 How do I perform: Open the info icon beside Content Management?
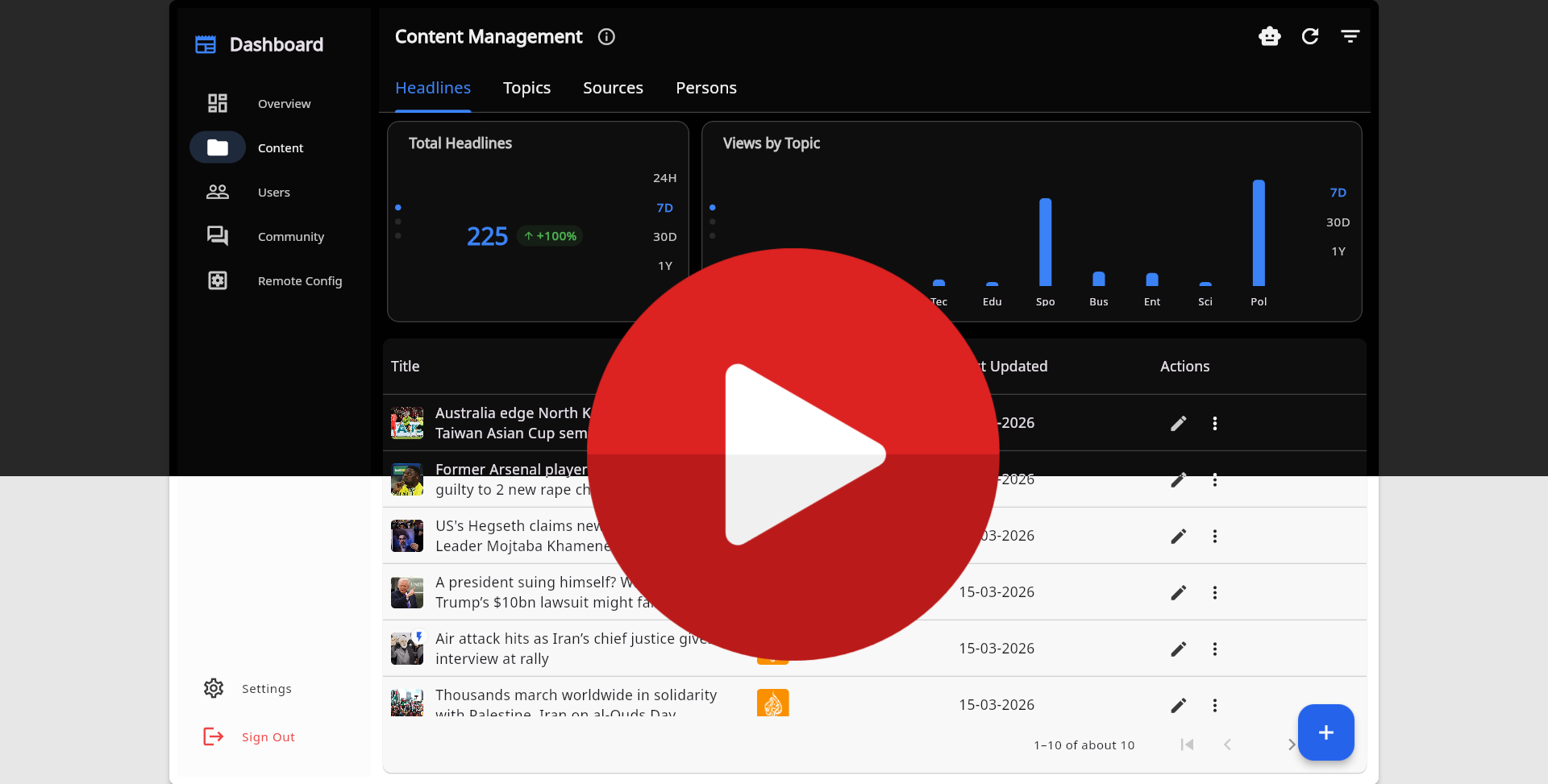[605, 36]
